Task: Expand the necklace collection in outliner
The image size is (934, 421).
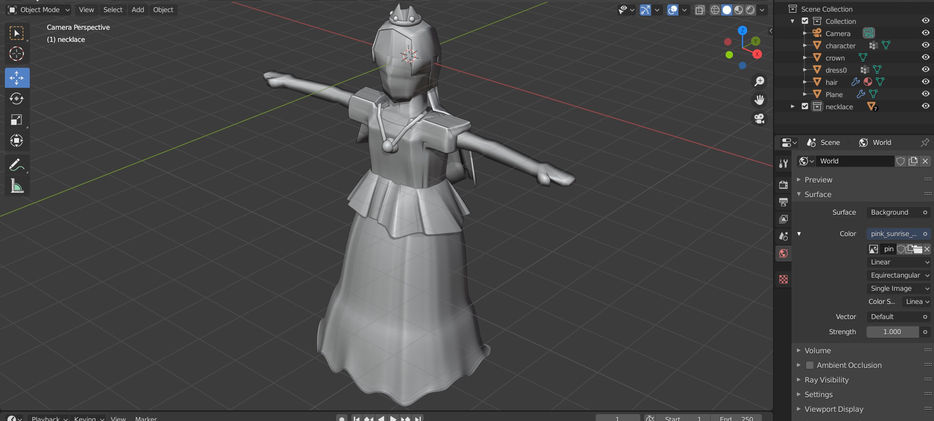Action: [x=793, y=107]
